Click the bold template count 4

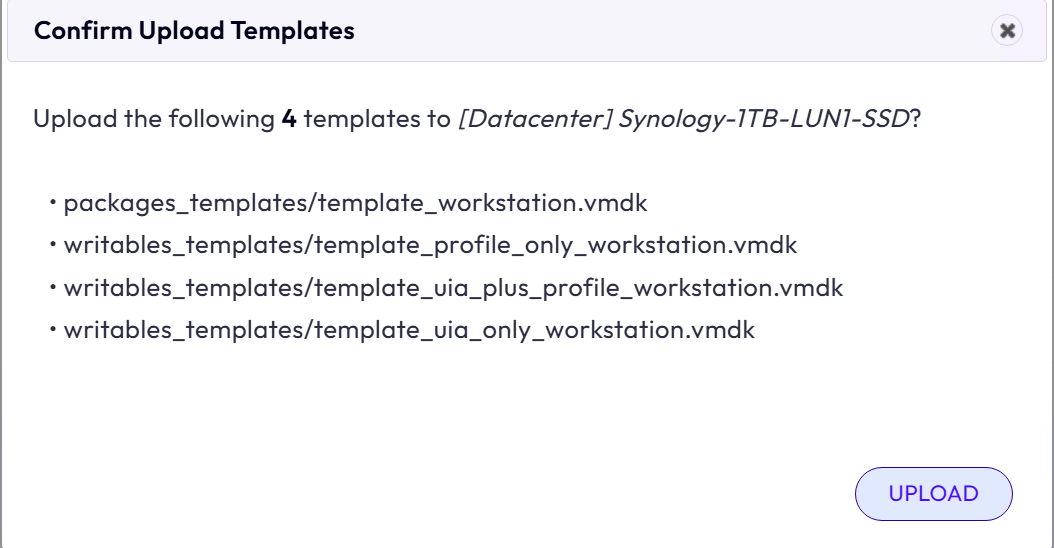(x=289, y=119)
